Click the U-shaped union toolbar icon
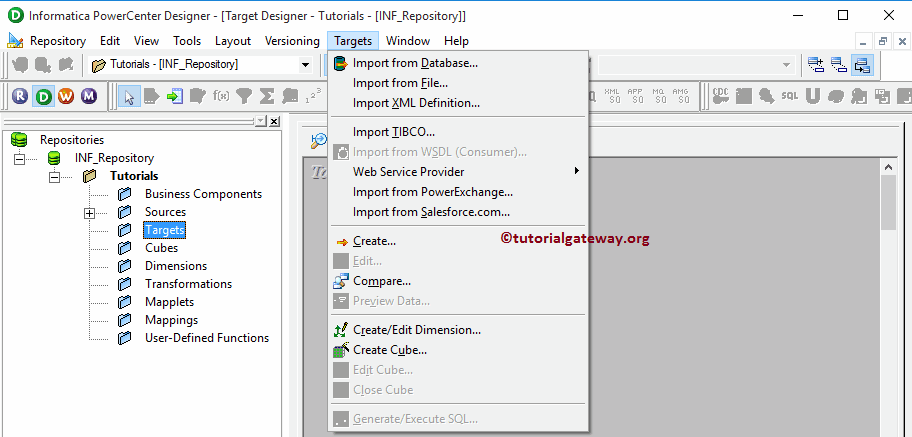Viewport: 912px width, 437px height. point(813,96)
